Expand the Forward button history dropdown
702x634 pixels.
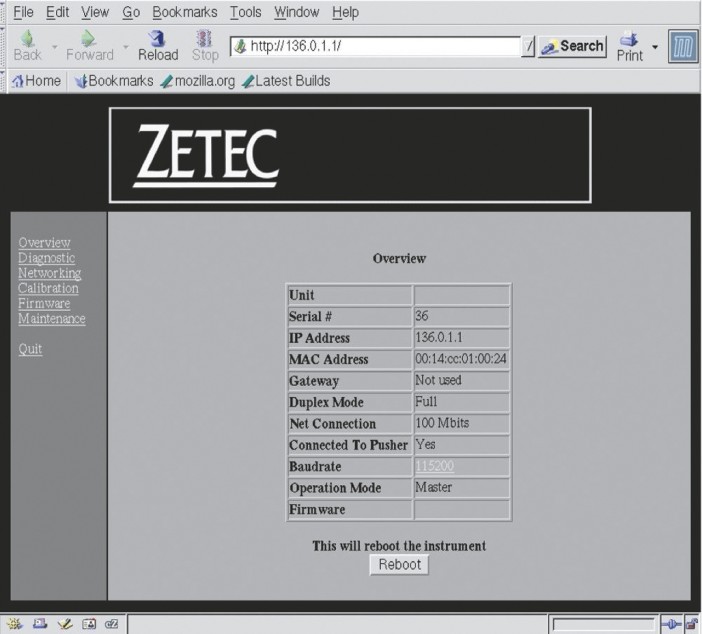click(126, 46)
